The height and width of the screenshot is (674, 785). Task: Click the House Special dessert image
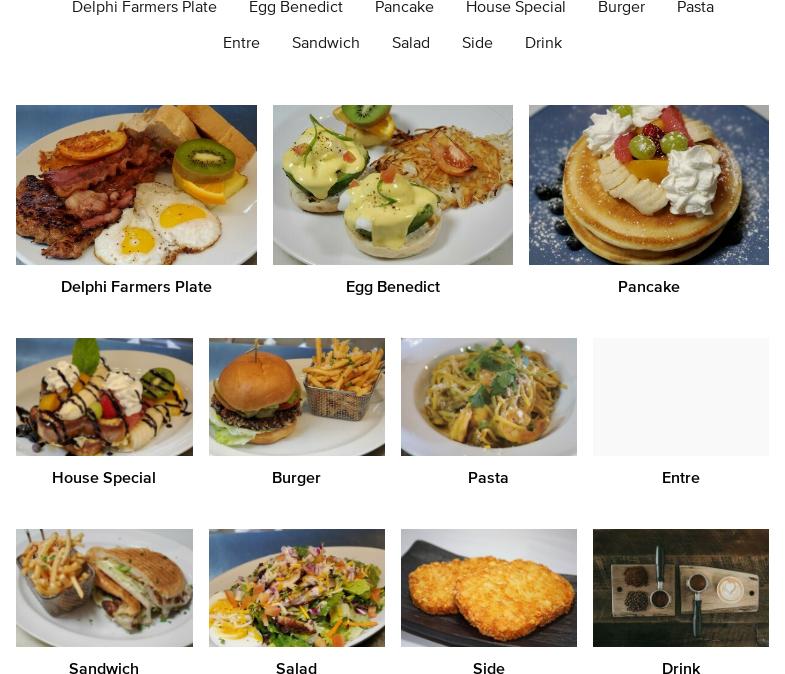[x=104, y=397]
